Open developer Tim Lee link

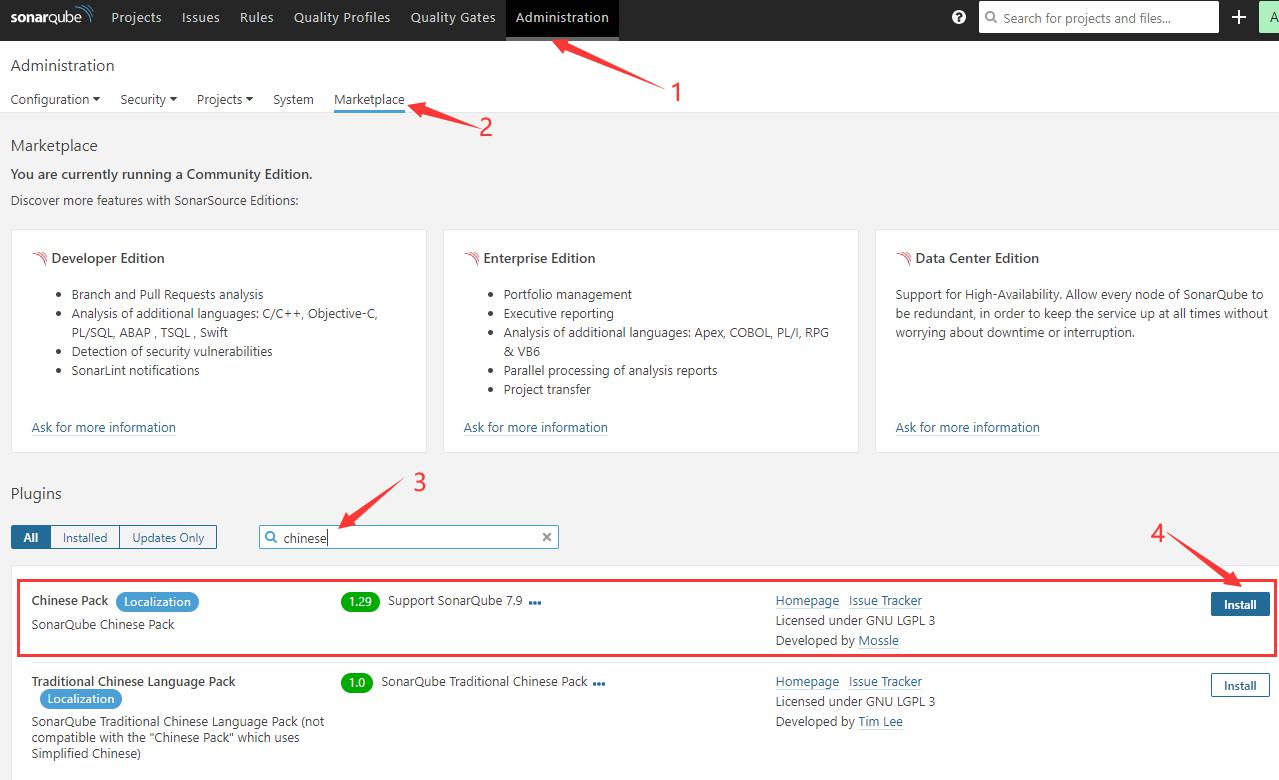(x=880, y=721)
